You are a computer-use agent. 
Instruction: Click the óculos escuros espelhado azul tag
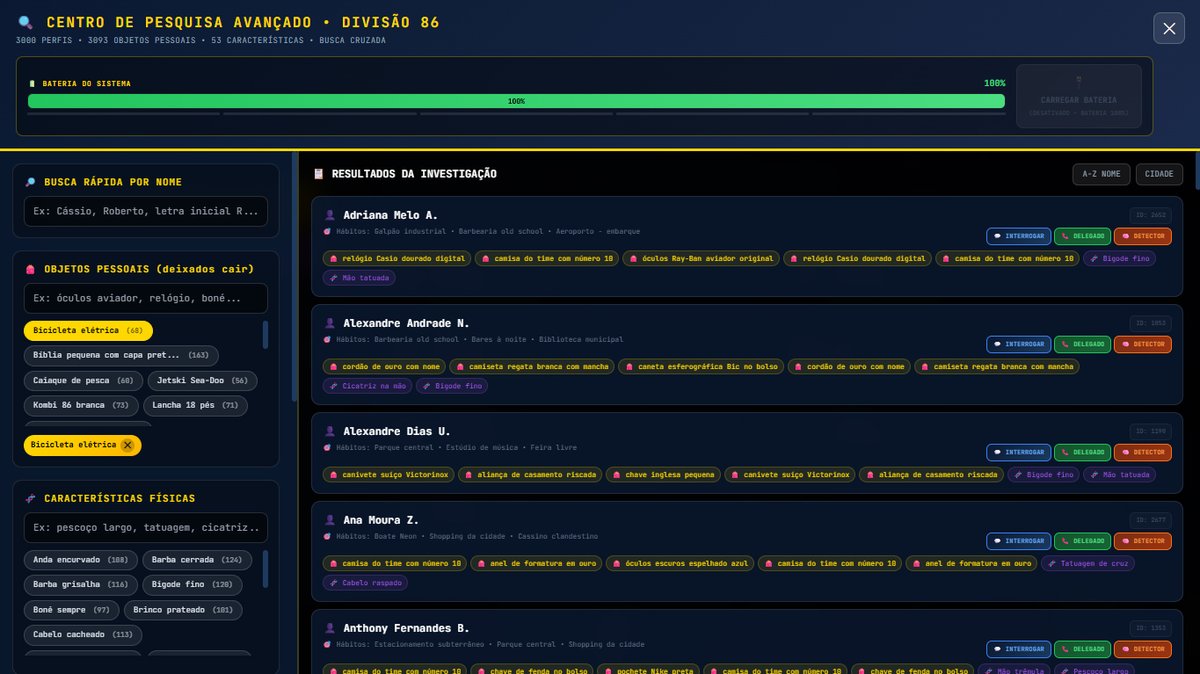(680, 564)
